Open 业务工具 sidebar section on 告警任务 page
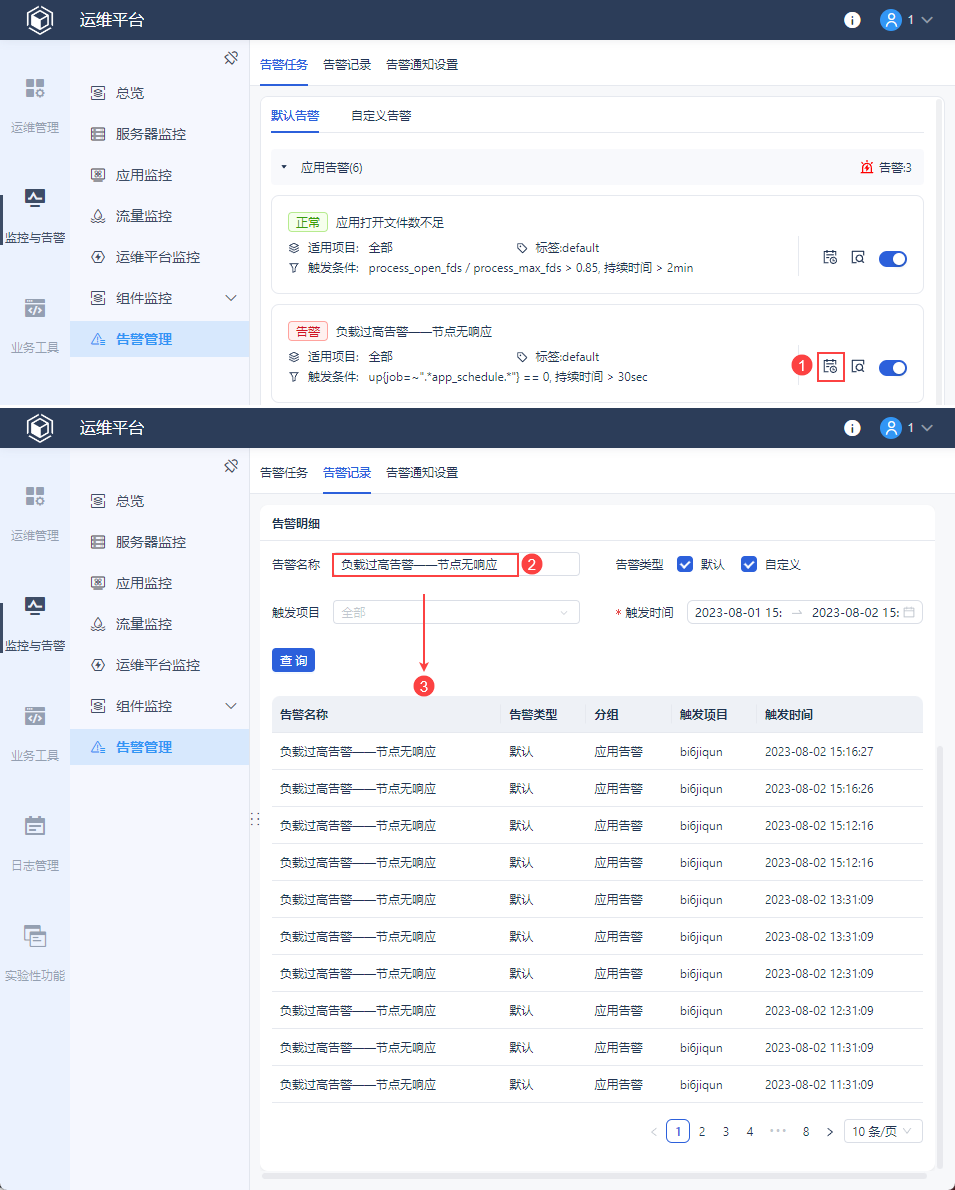The width and height of the screenshot is (955, 1190). pos(35,326)
